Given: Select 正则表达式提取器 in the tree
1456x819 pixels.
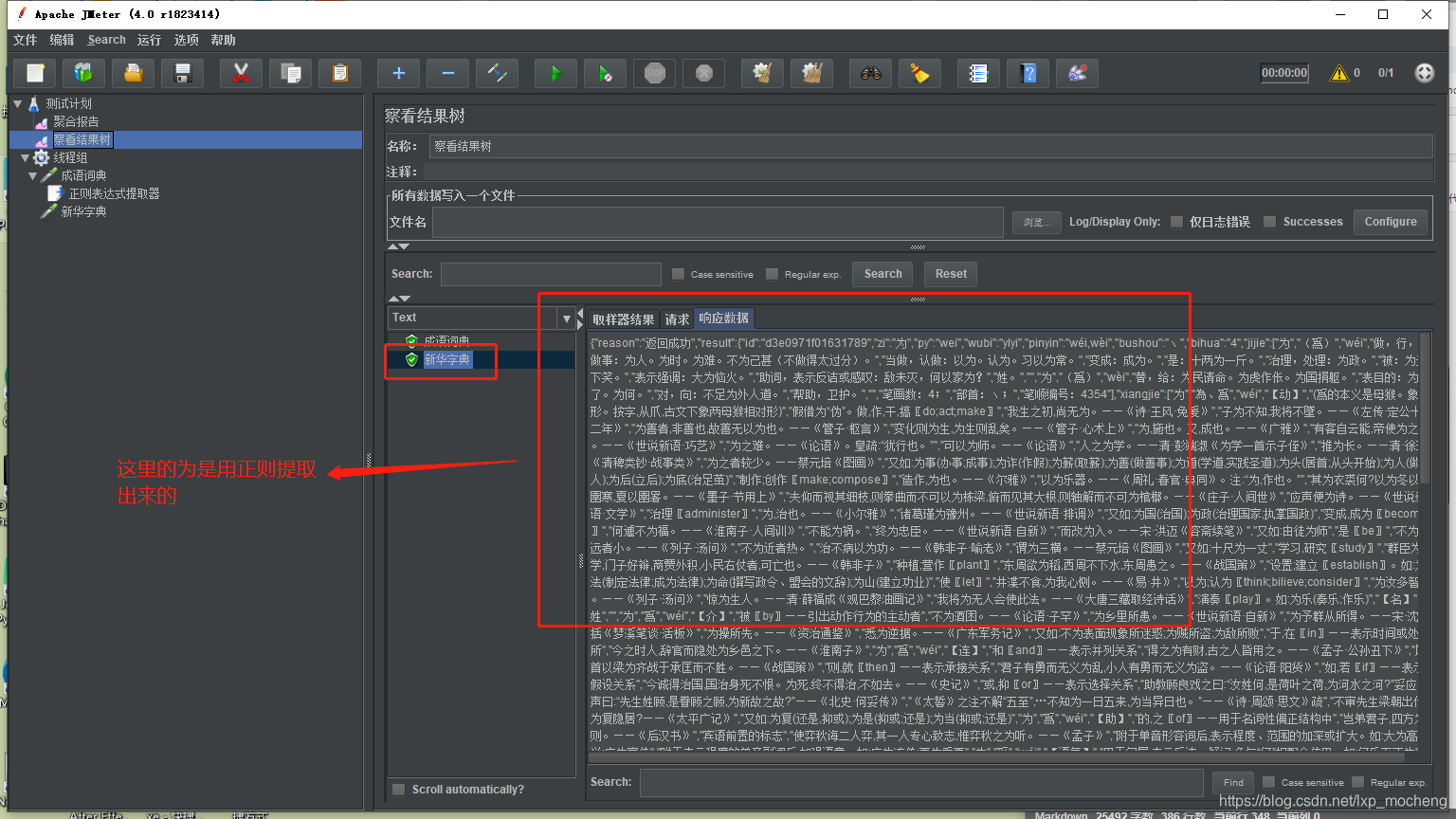Looking at the screenshot, I should pyautogui.click(x=114, y=193).
